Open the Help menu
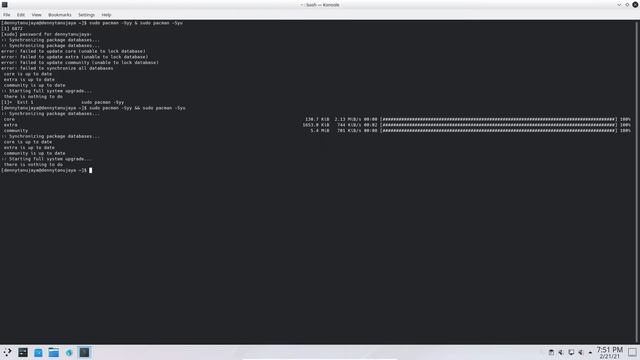 click(106, 15)
